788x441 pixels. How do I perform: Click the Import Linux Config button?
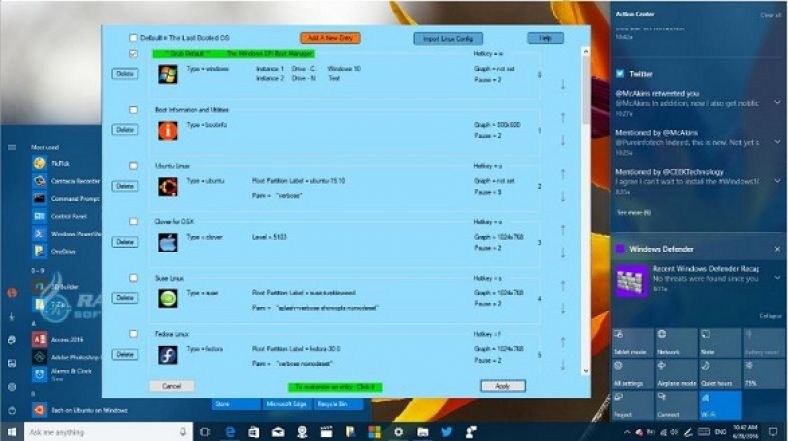pyautogui.click(x=448, y=39)
